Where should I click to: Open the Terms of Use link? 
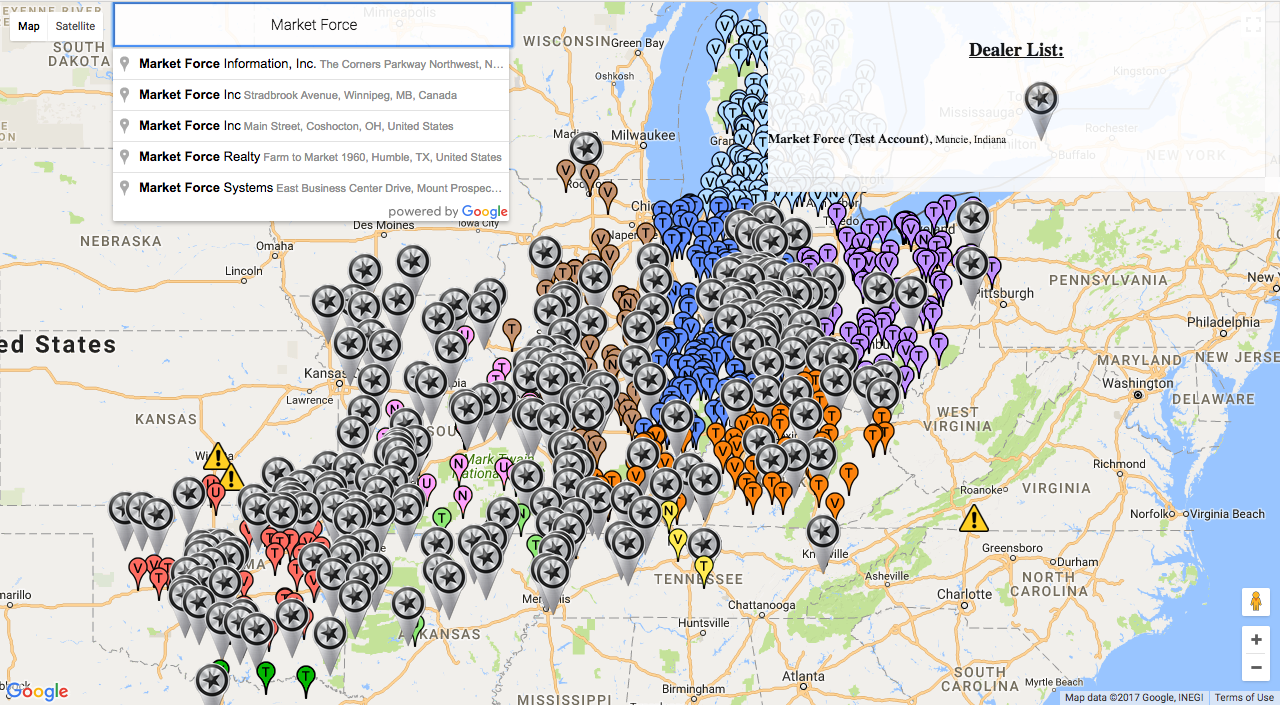tap(1244, 698)
